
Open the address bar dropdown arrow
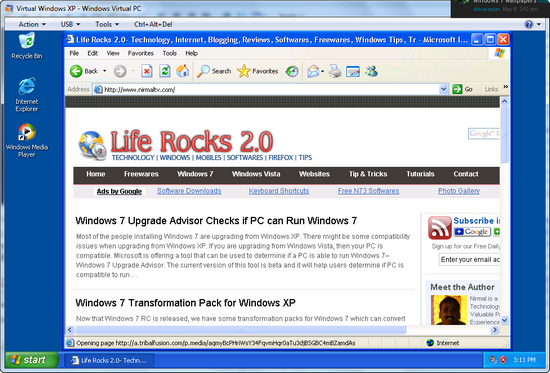(443, 89)
